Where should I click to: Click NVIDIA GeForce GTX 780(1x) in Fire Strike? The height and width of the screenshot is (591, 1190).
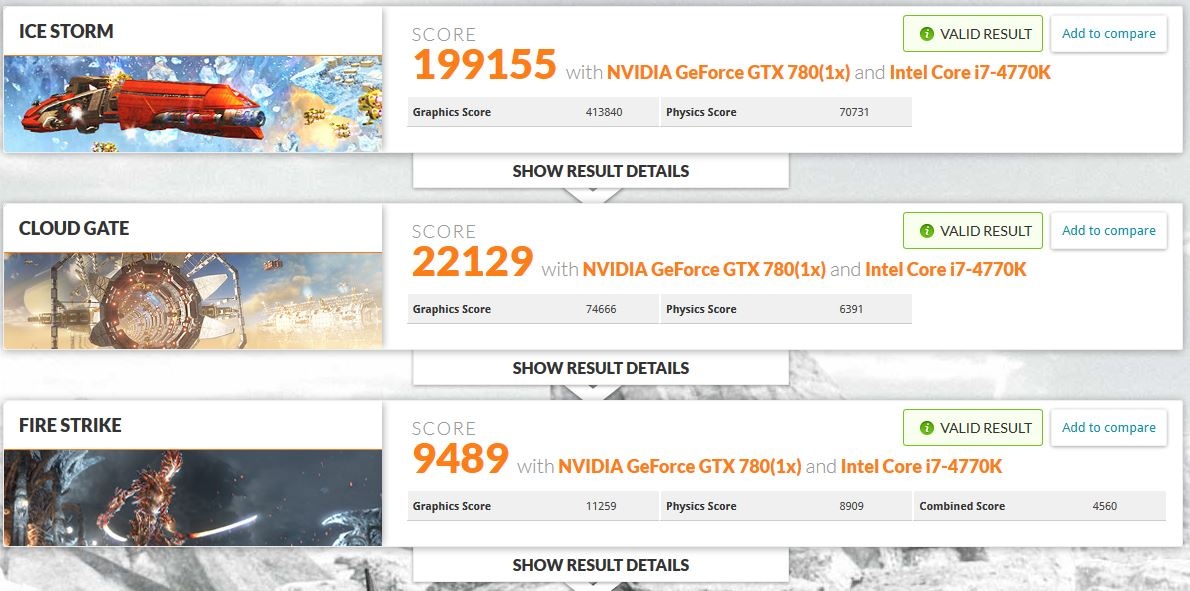coord(679,467)
